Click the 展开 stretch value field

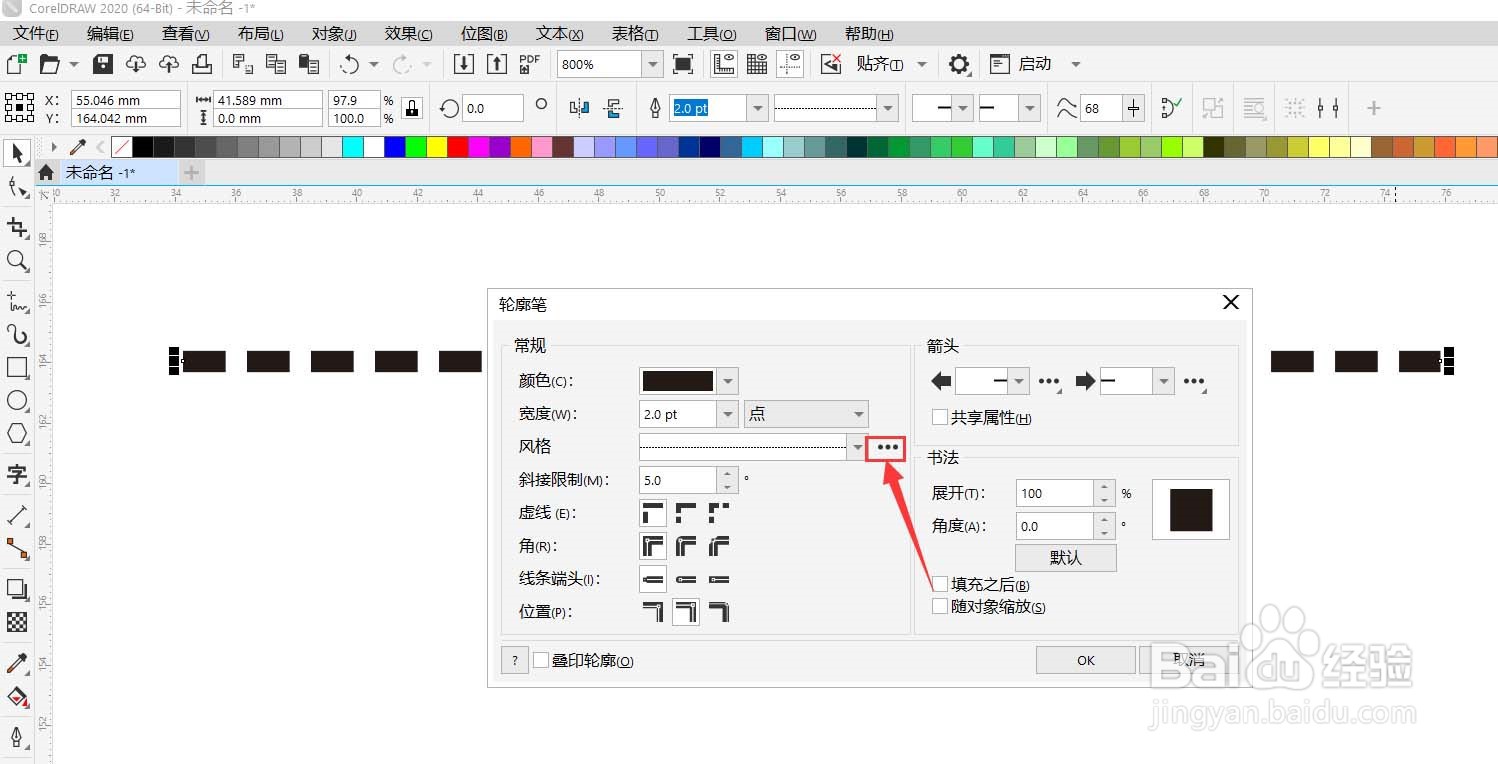[x=1055, y=493]
